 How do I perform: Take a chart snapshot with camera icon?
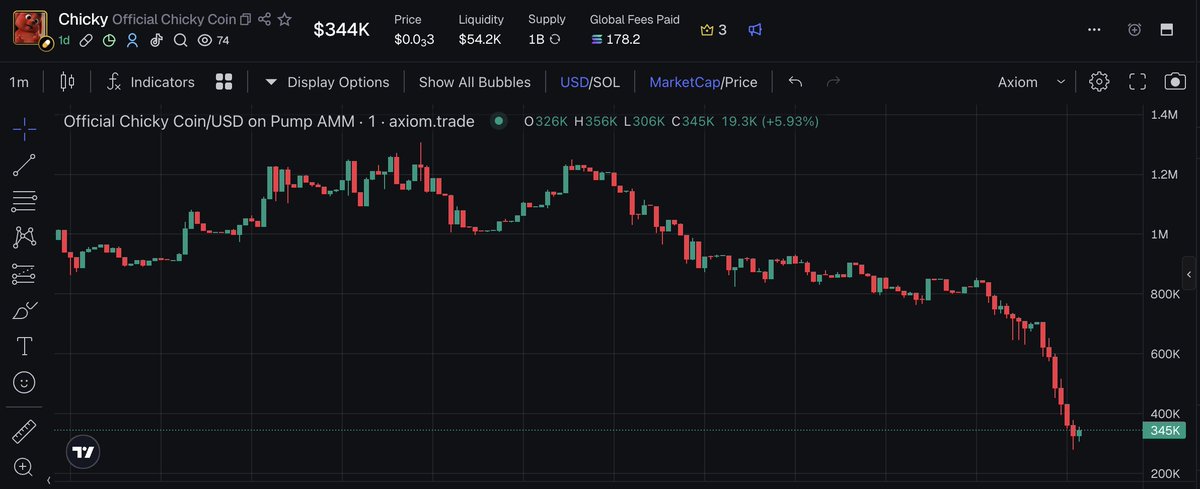pyautogui.click(x=1175, y=82)
